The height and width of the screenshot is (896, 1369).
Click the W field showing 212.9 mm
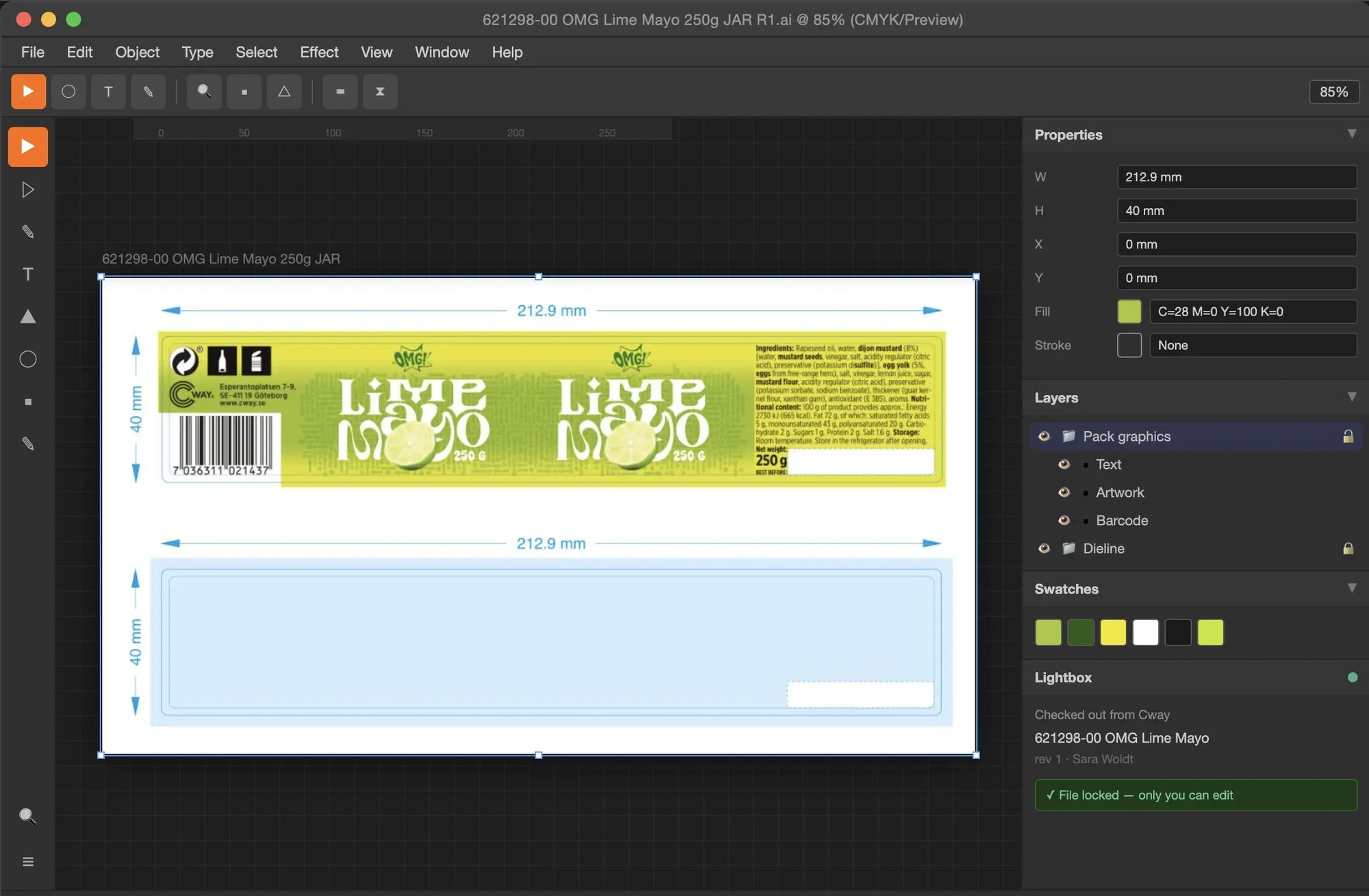click(1237, 177)
